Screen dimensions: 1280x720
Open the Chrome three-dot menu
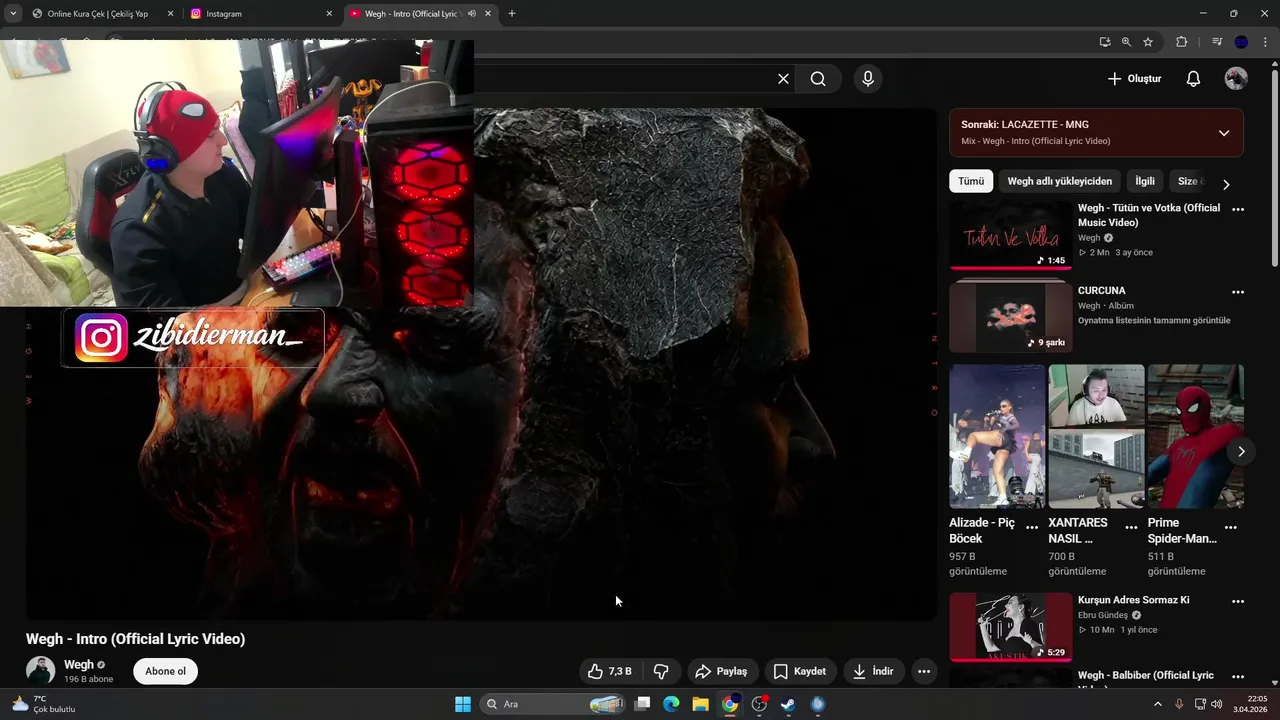[x=1265, y=42]
